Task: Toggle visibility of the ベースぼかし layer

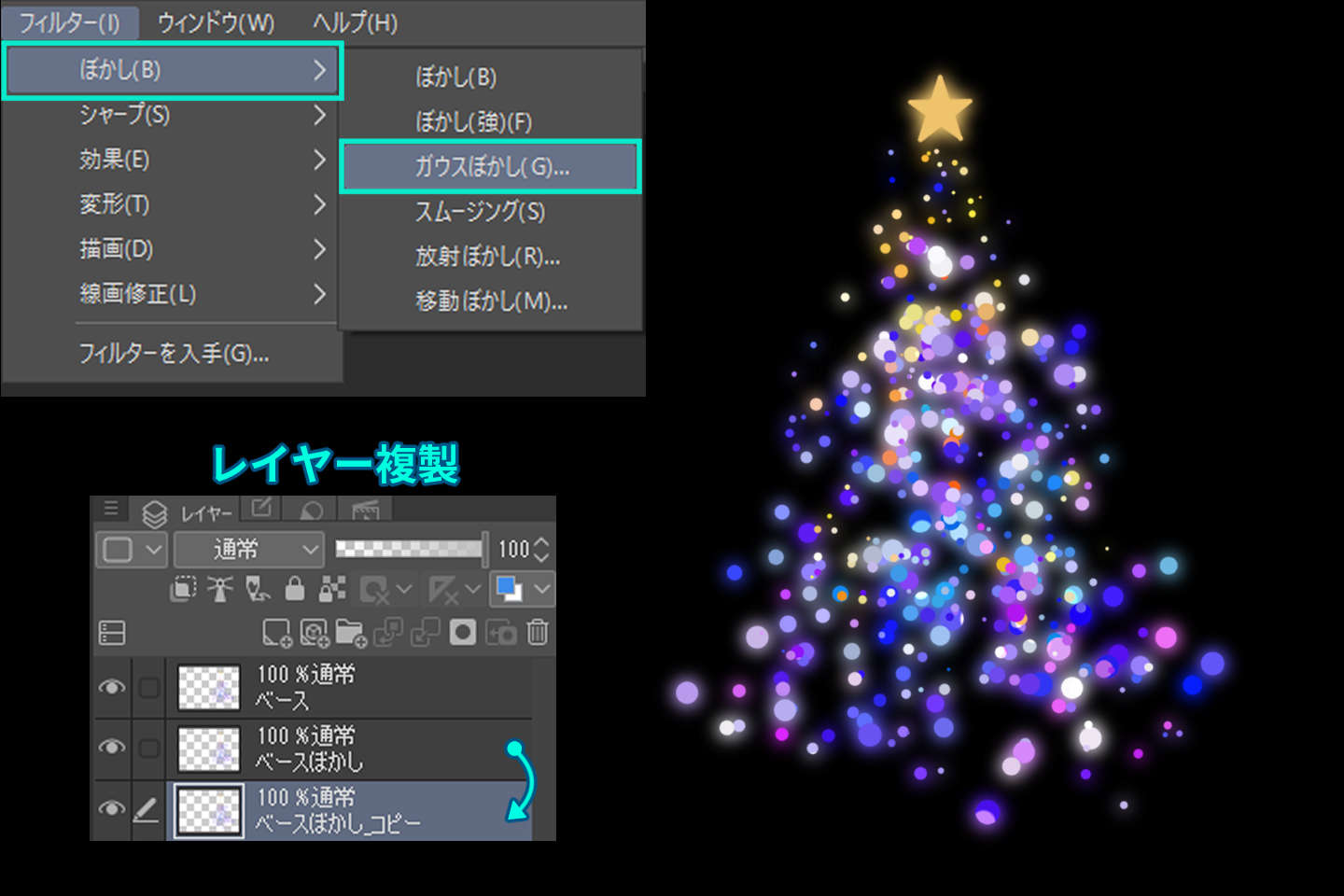Action: (112, 748)
